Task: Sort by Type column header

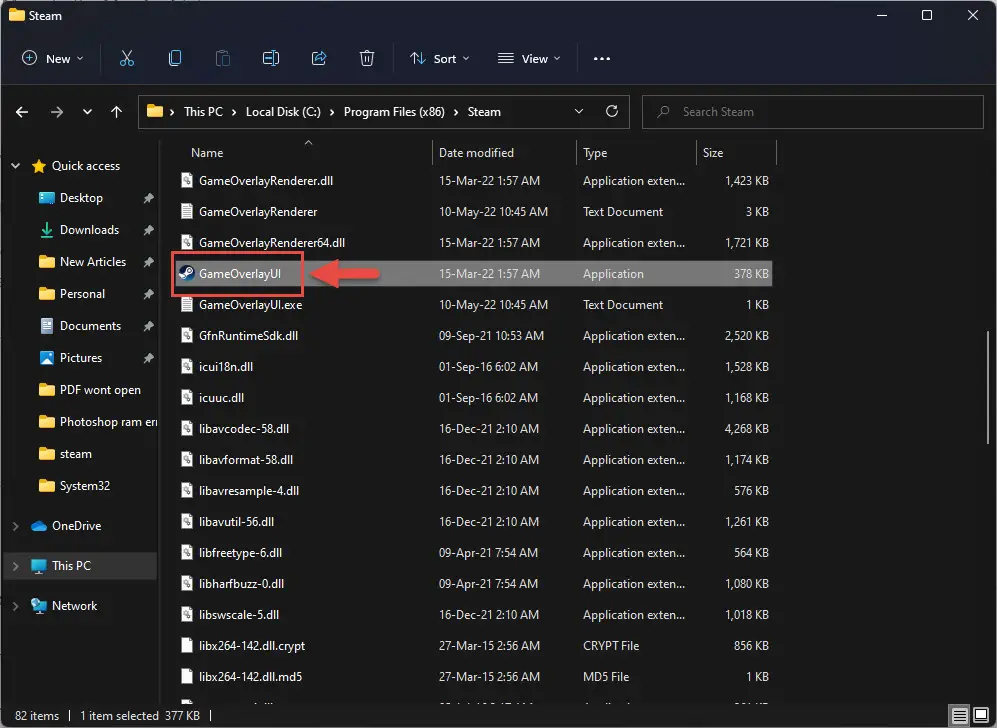Action: pyautogui.click(x=595, y=153)
